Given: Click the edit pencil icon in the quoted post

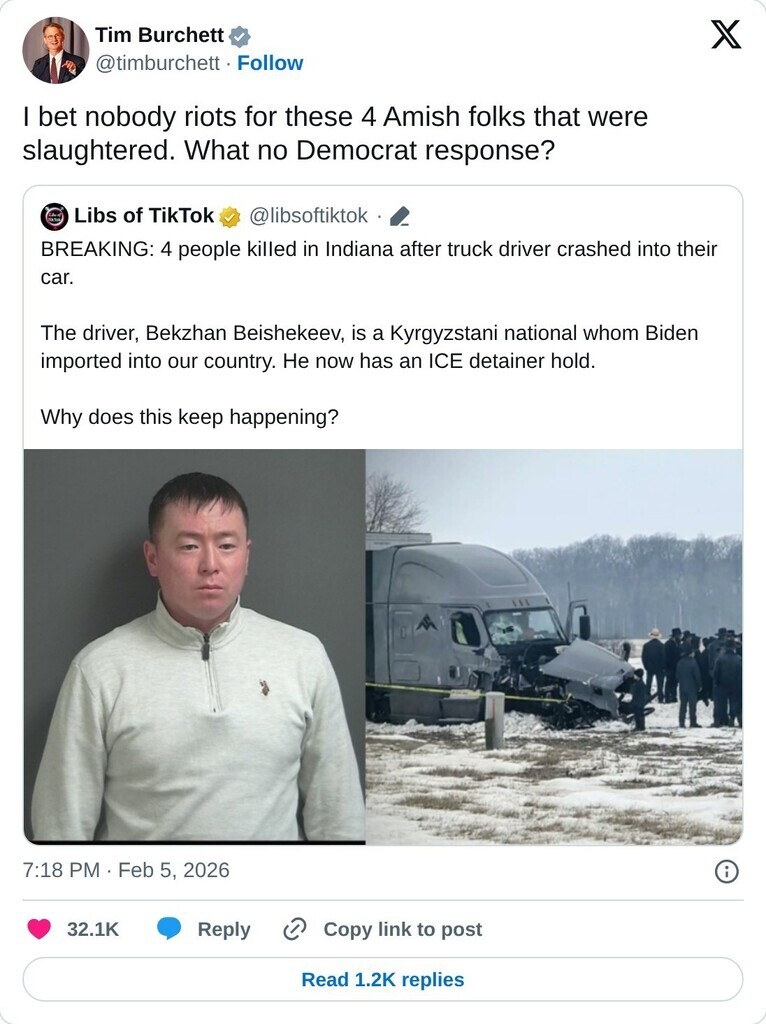Looking at the screenshot, I should pyautogui.click(x=400, y=216).
